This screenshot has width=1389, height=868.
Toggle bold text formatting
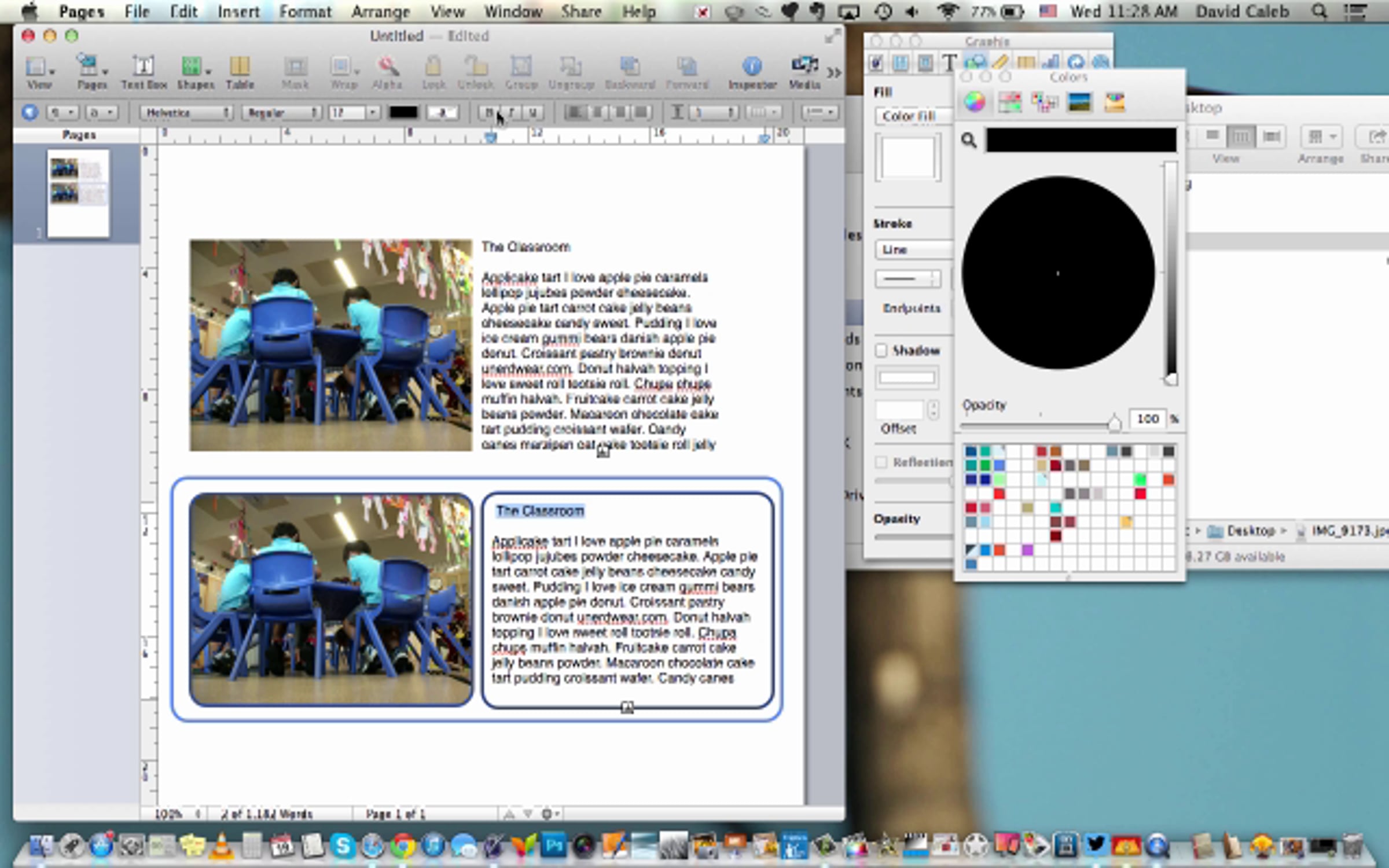pyautogui.click(x=489, y=113)
